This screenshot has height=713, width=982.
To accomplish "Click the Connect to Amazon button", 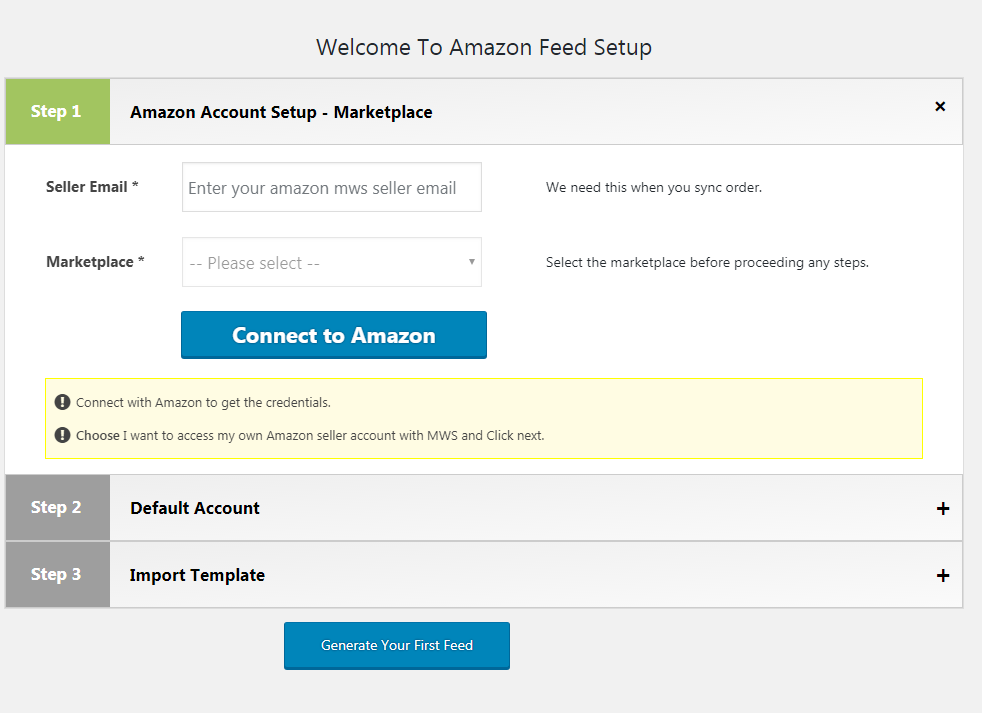I will 333,334.
